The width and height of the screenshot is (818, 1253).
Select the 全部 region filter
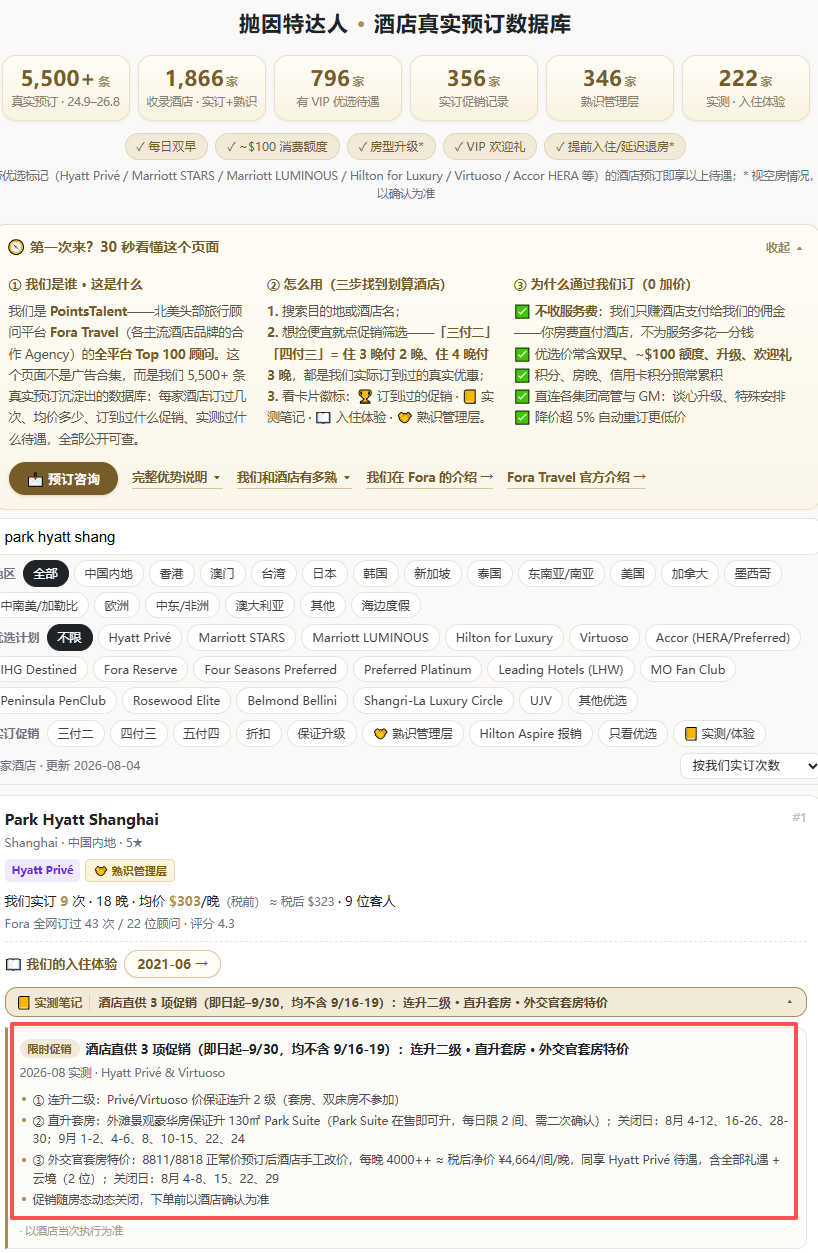point(46,574)
